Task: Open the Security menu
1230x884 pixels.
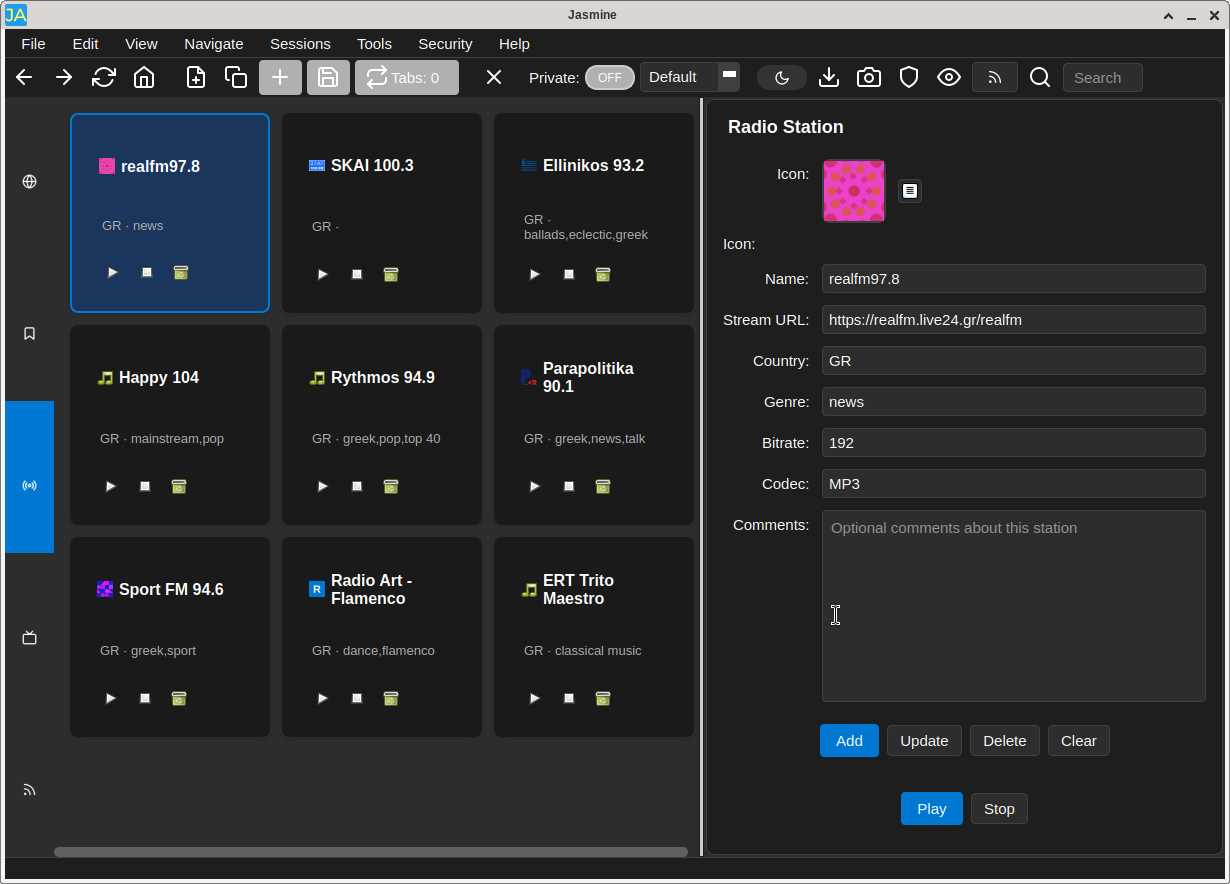Action: pyautogui.click(x=445, y=43)
